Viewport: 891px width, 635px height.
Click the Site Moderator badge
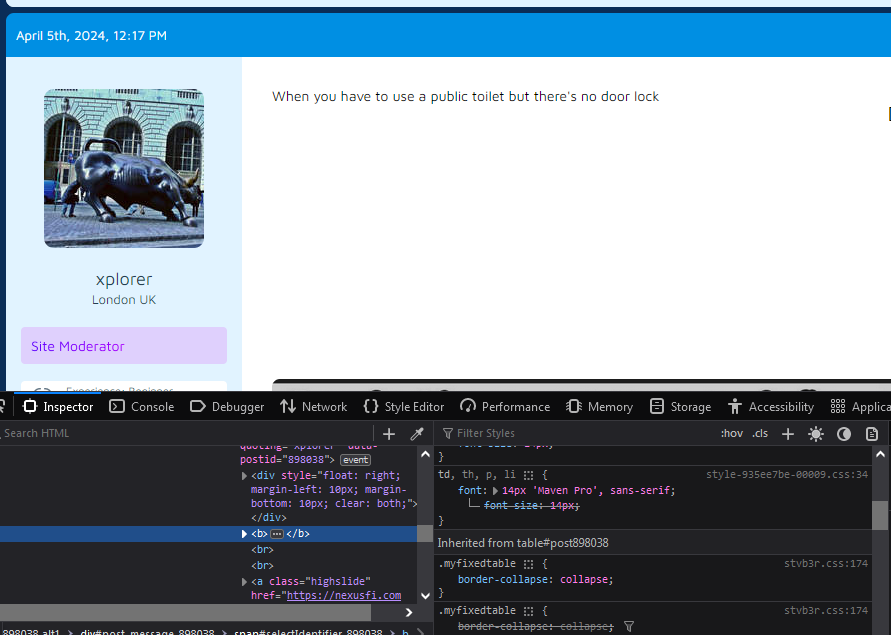(x=124, y=346)
